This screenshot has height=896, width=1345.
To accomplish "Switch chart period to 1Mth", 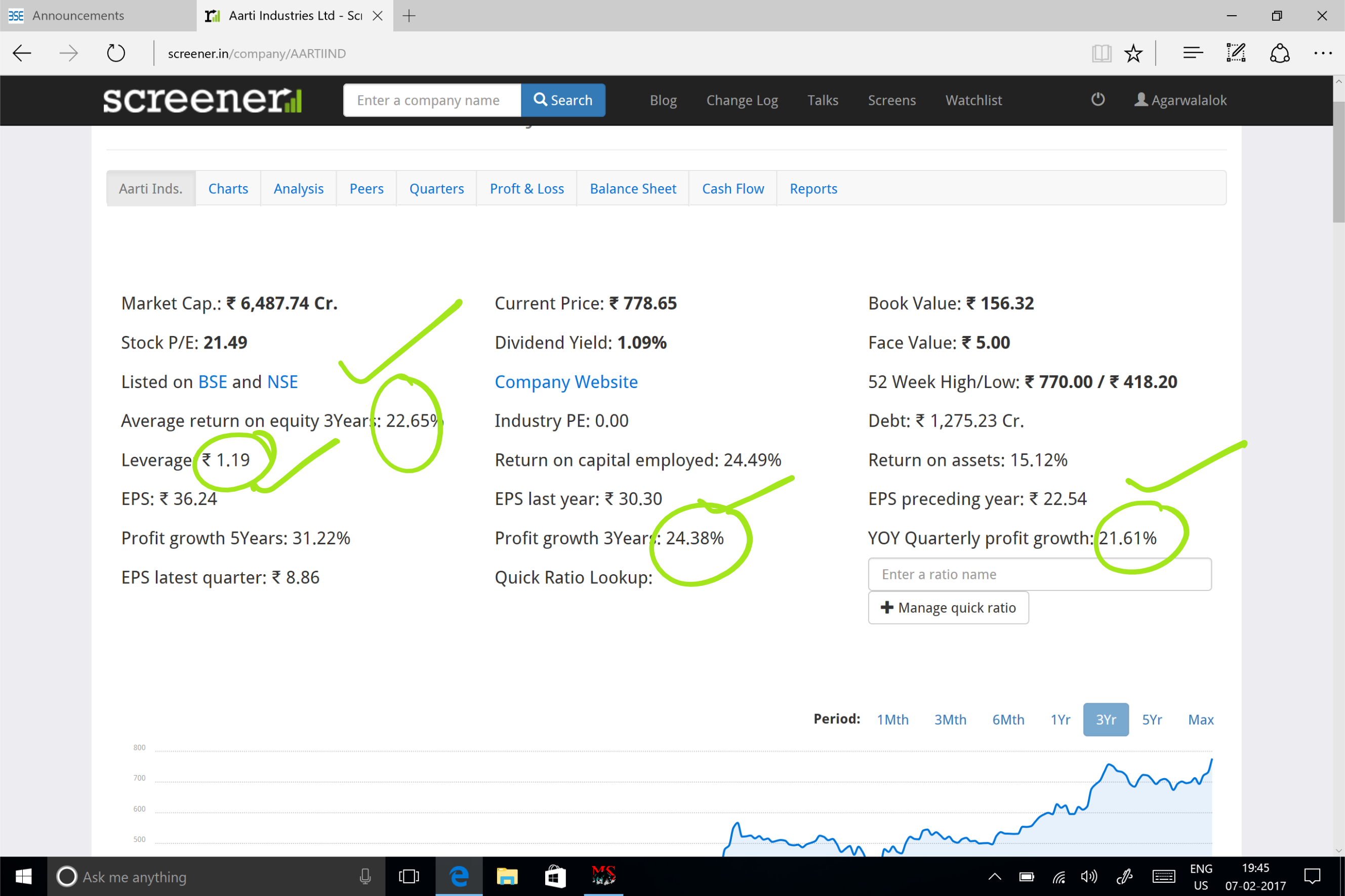I will [892, 719].
